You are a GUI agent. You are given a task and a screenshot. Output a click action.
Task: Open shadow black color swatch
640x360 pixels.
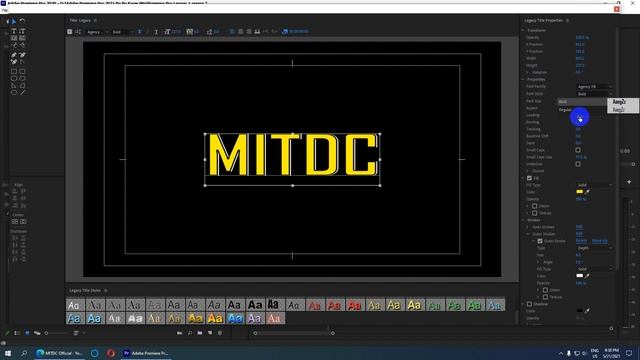[580, 311]
